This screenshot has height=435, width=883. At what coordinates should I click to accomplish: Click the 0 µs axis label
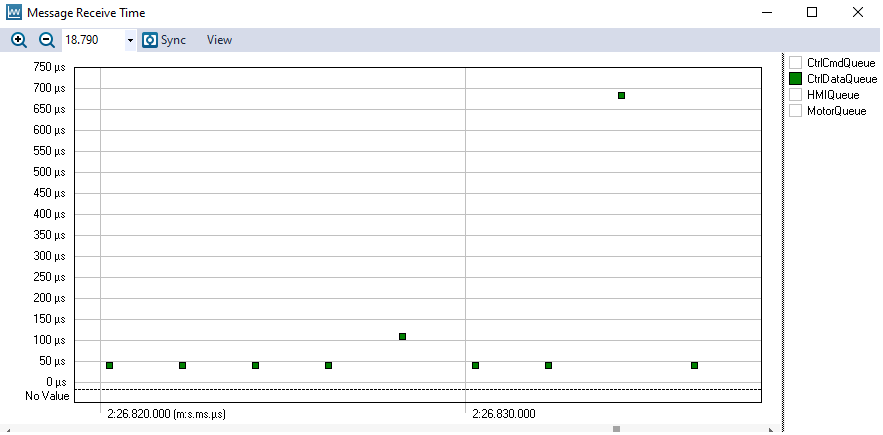(x=56, y=382)
